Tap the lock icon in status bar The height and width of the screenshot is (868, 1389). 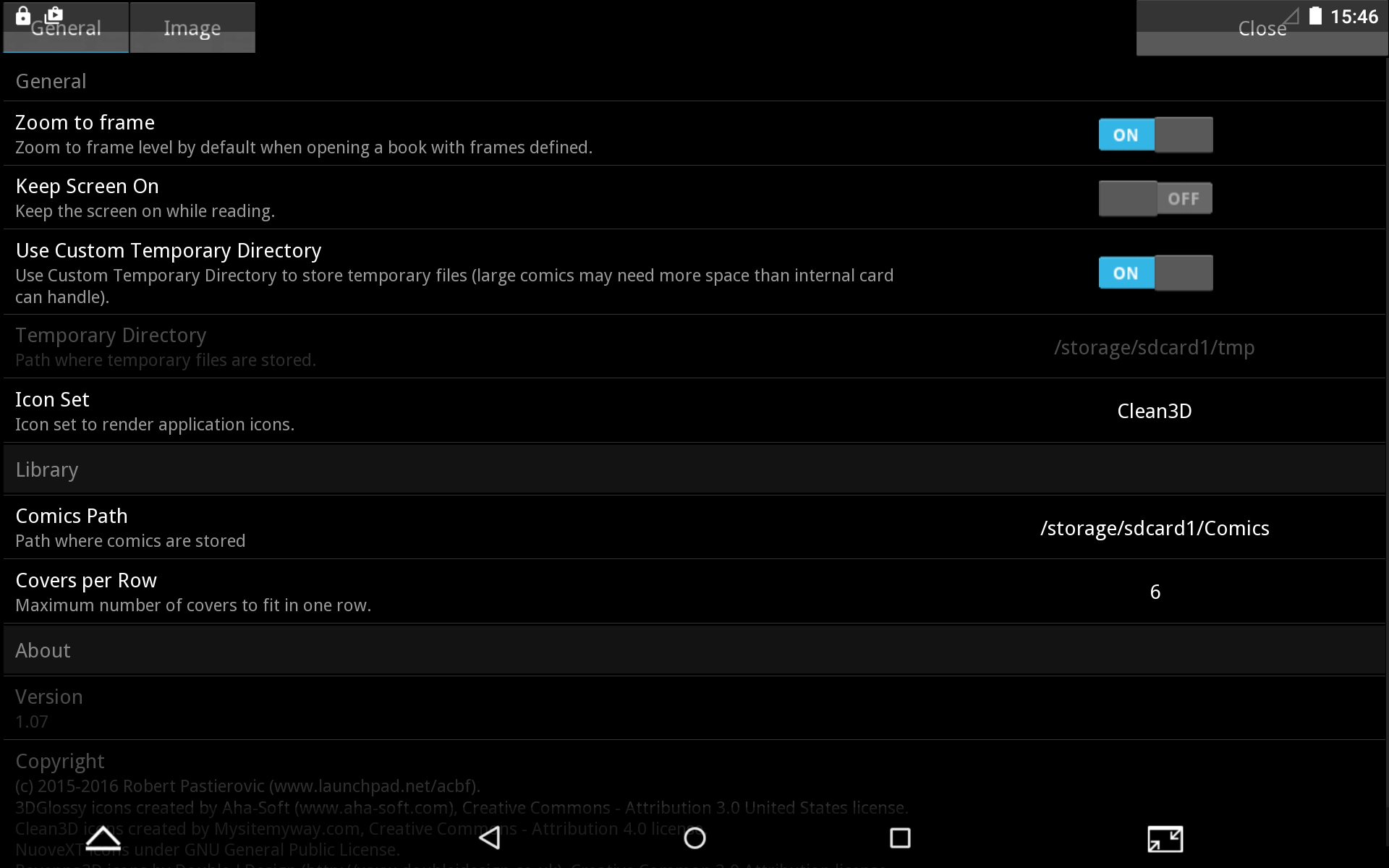(23, 15)
